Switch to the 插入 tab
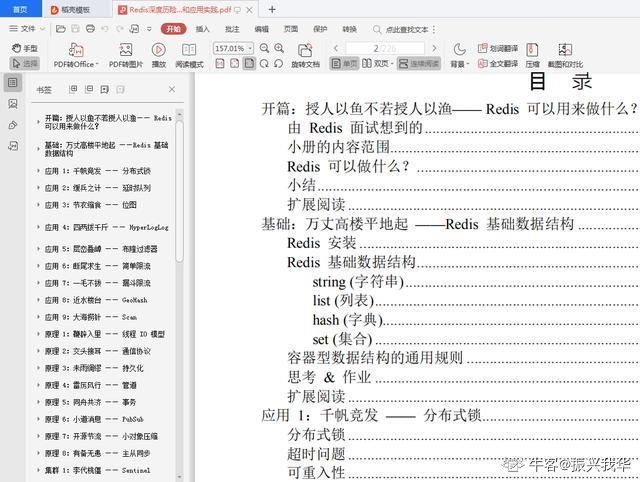 [202, 29]
